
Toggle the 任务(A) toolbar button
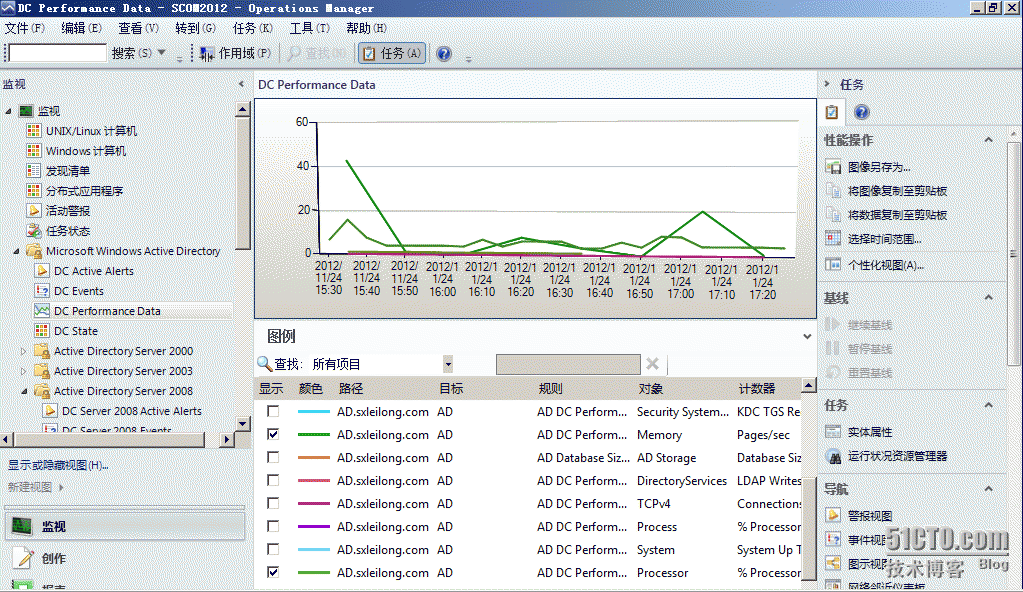tap(392, 54)
